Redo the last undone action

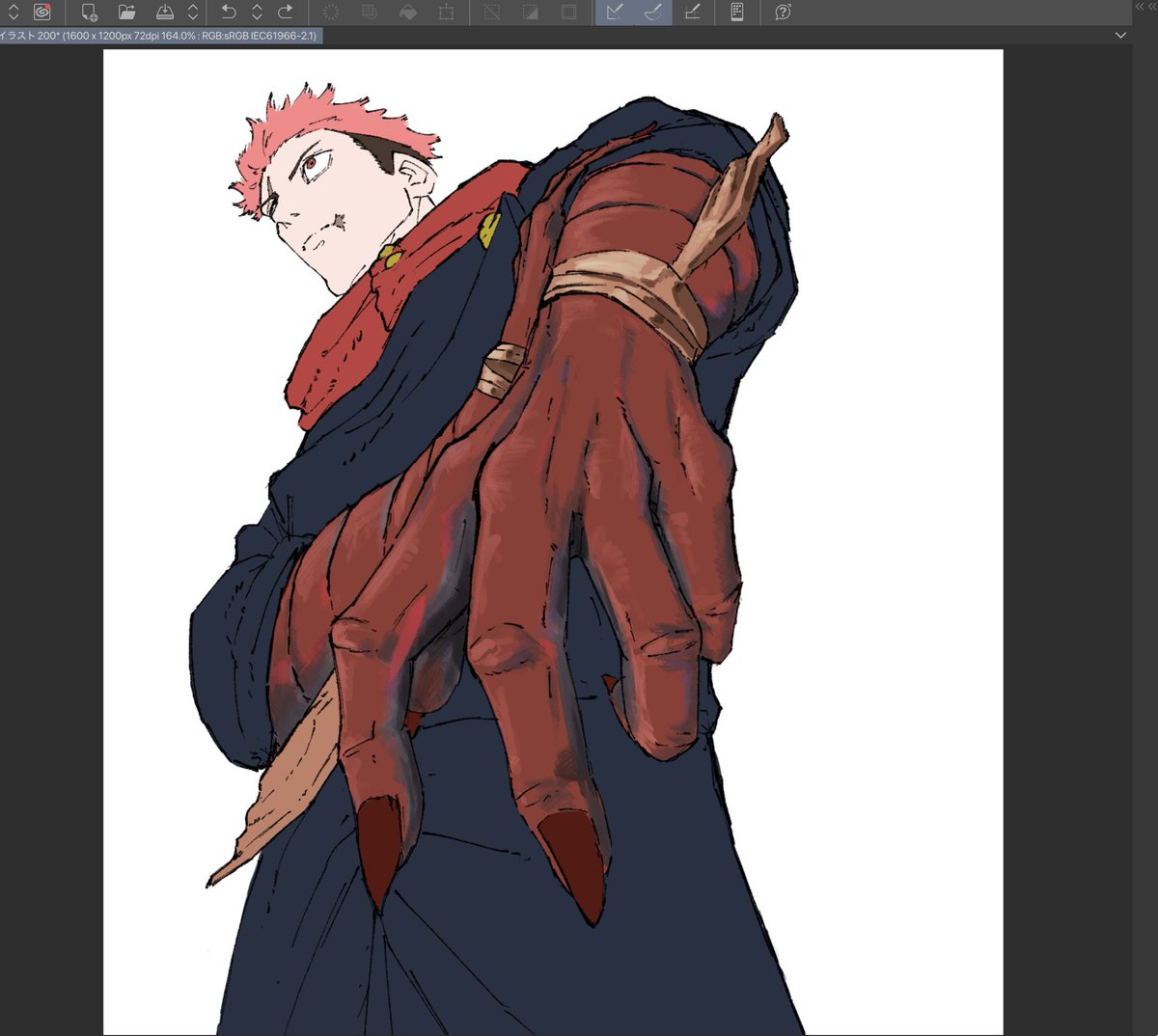click(286, 13)
